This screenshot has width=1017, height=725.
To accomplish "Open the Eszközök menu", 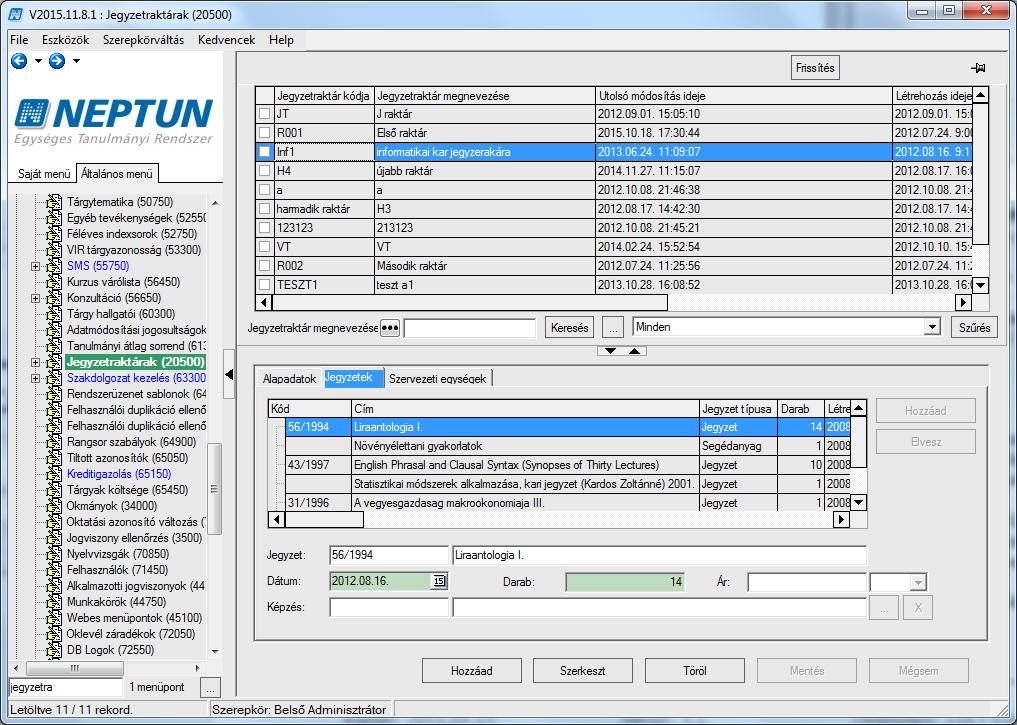I will click(x=66, y=40).
